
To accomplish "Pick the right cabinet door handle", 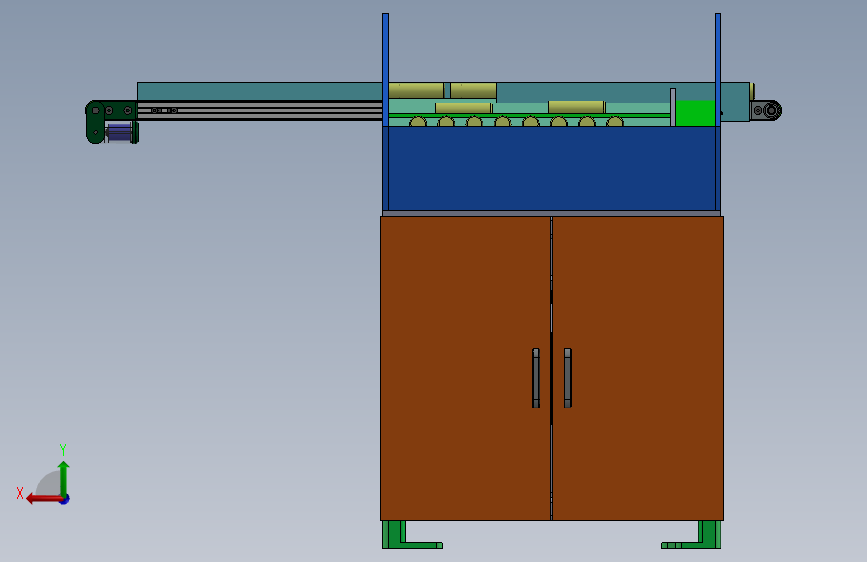I will coord(568,378).
